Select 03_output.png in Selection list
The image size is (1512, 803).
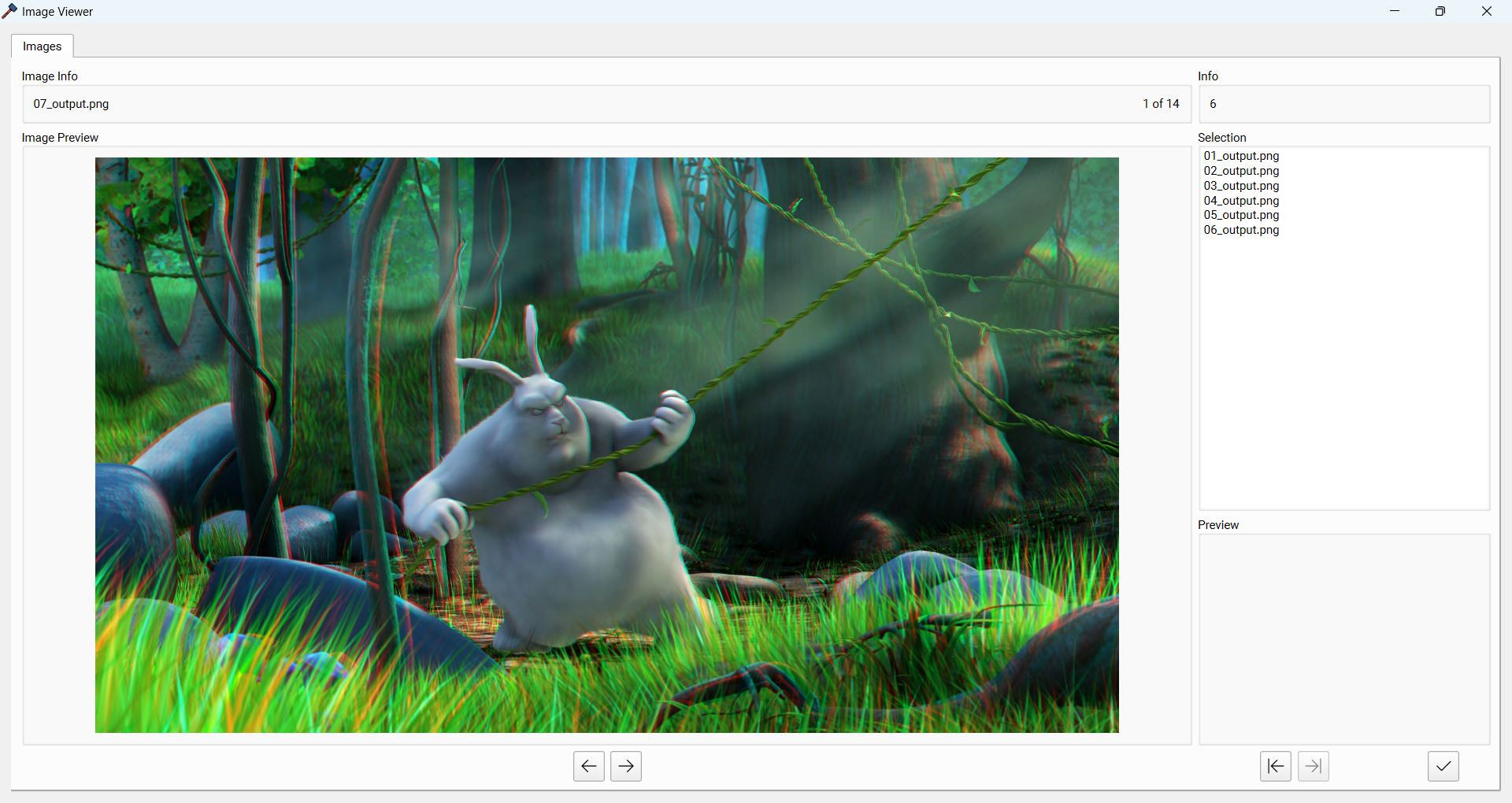pos(1241,186)
